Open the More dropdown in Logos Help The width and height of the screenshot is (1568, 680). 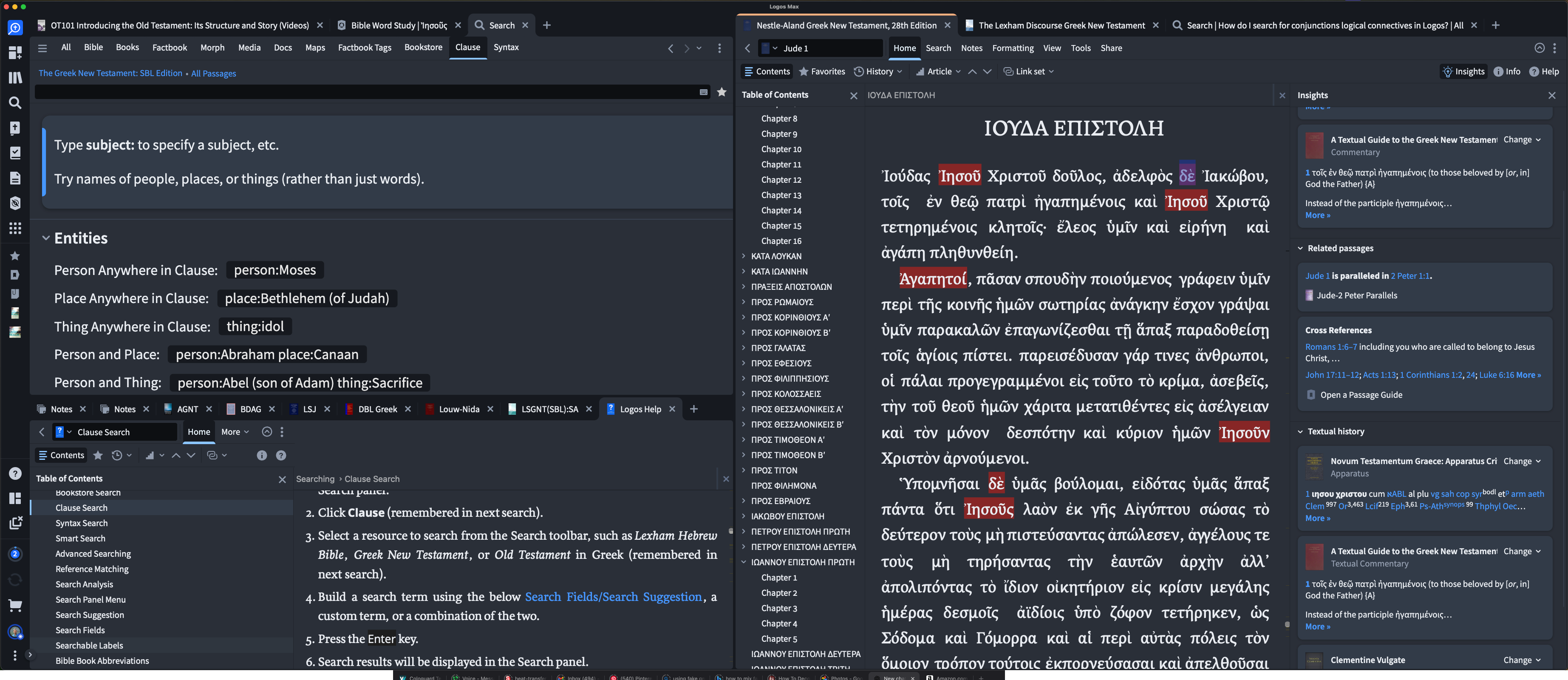(235, 432)
